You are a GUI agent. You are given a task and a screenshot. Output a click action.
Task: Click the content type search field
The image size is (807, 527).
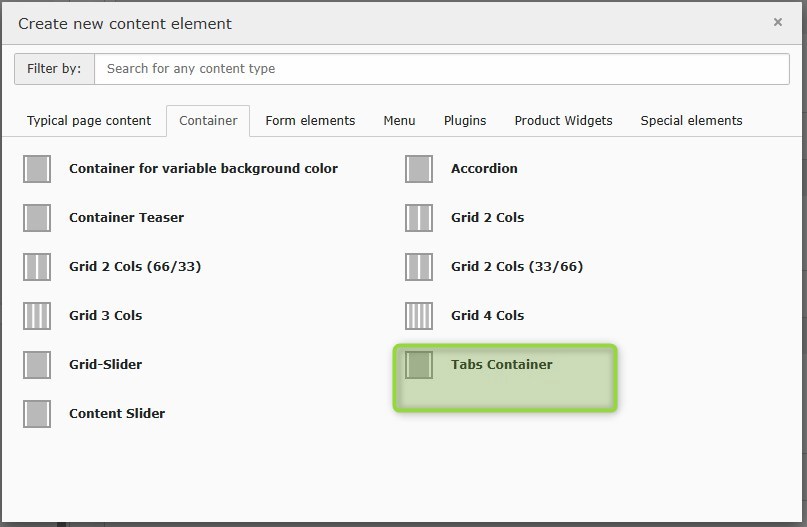441,69
